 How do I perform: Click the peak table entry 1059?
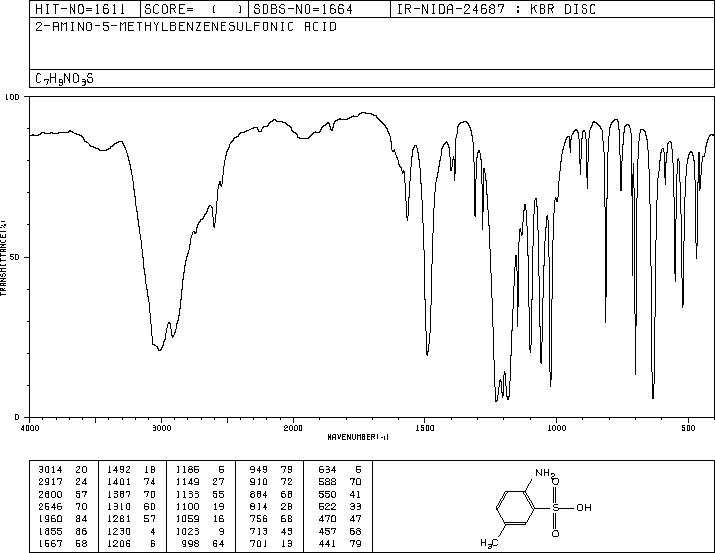tap(187, 519)
